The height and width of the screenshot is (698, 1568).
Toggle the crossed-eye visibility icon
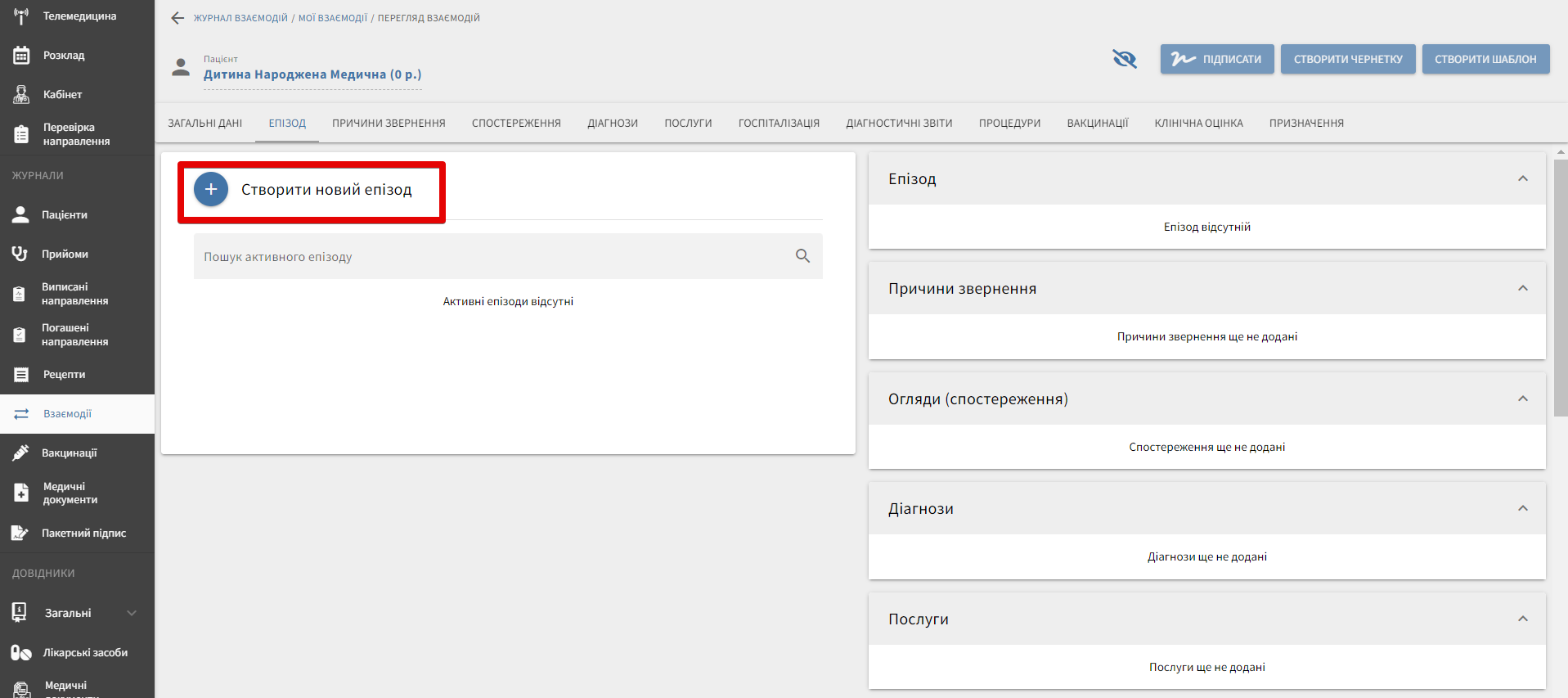[1125, 59]
